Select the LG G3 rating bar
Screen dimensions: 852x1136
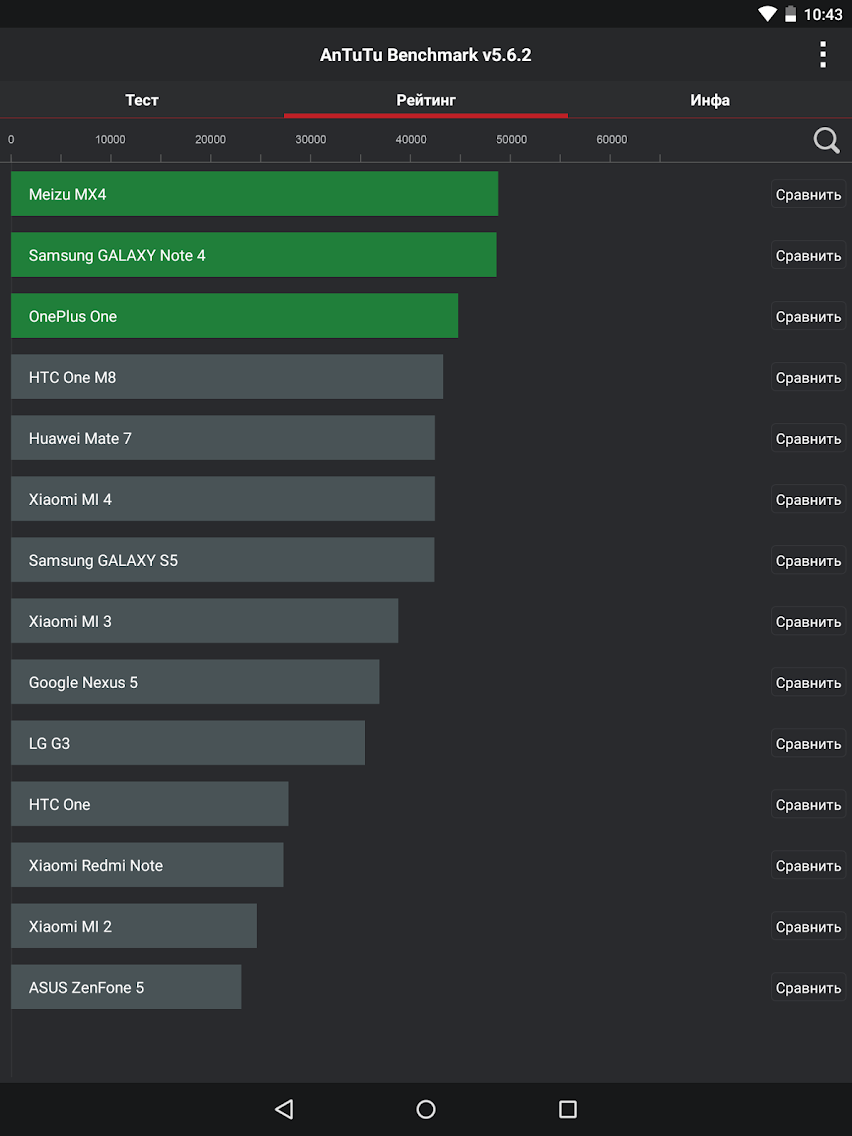pos(188,744)
